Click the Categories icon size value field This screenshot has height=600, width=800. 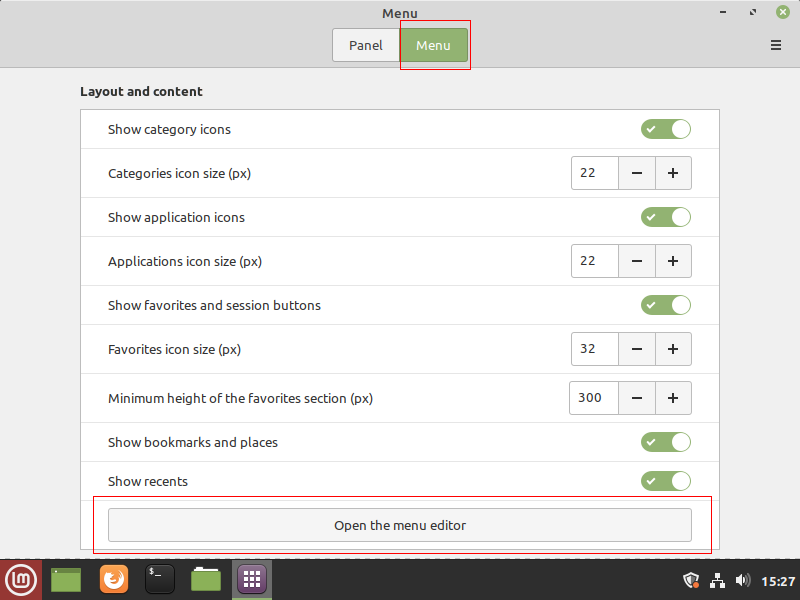[x=595, y=173]
